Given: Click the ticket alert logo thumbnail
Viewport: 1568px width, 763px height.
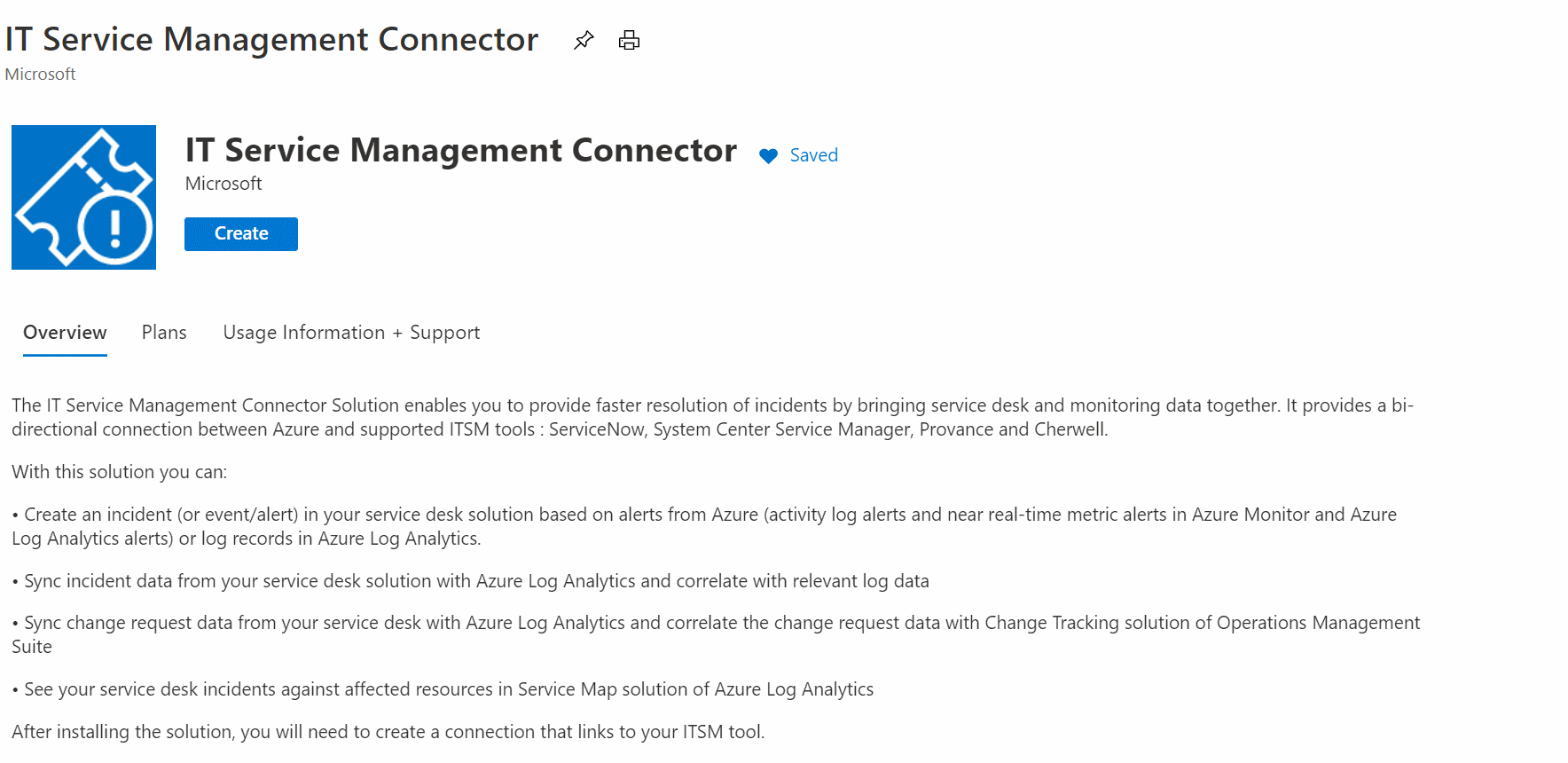Looking at the screenshot, I should click(x=83, y=197).
